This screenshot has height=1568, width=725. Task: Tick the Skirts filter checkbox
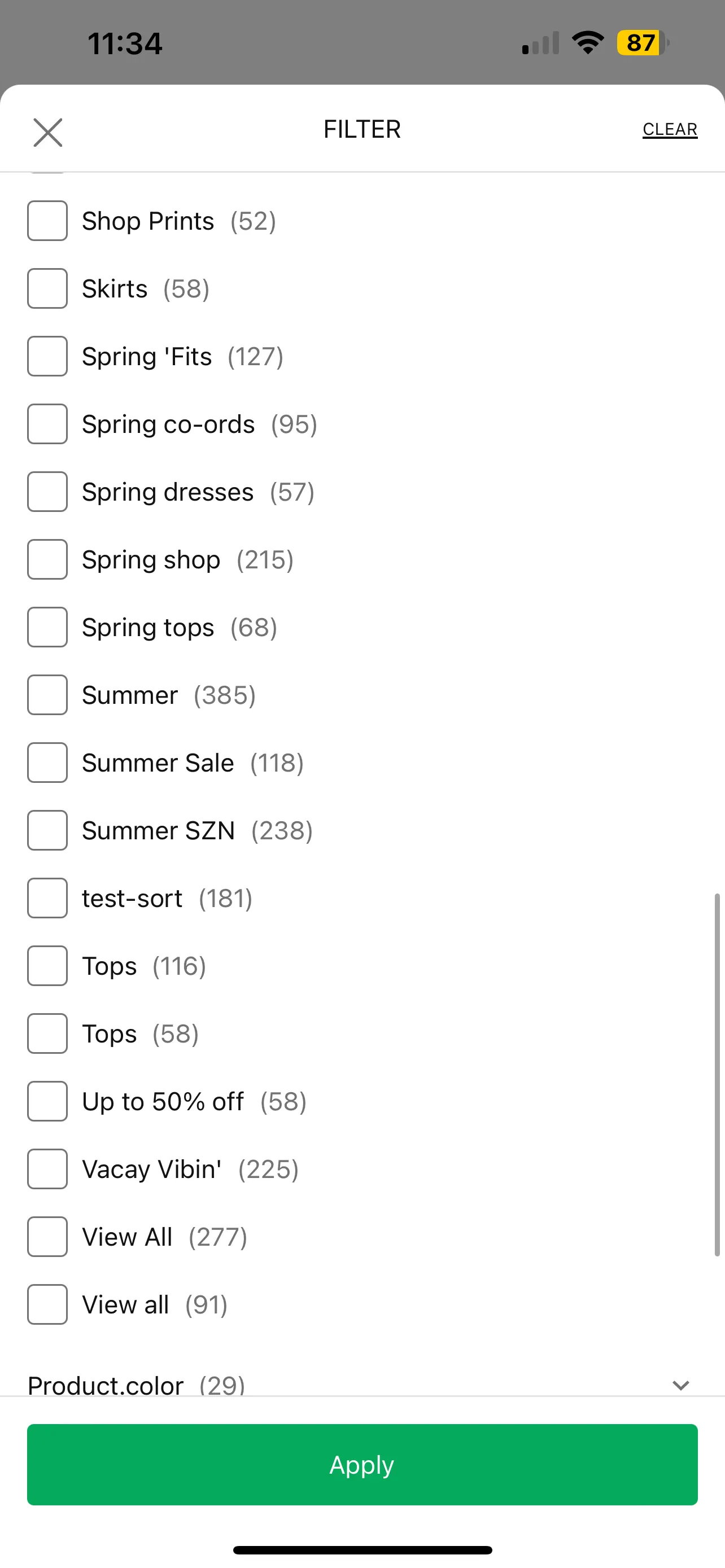coord(47,288)
